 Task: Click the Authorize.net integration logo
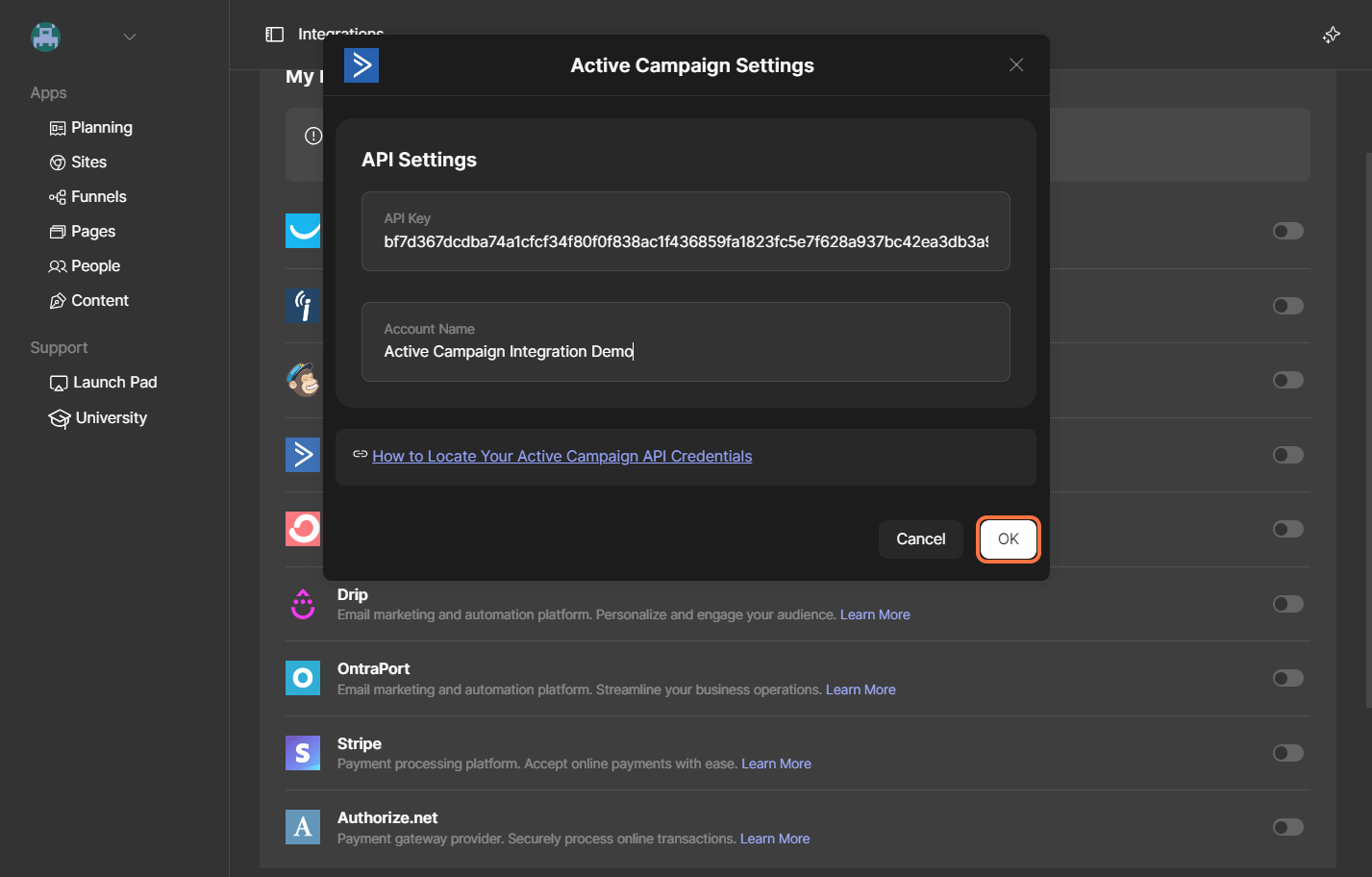click(303, 827)
